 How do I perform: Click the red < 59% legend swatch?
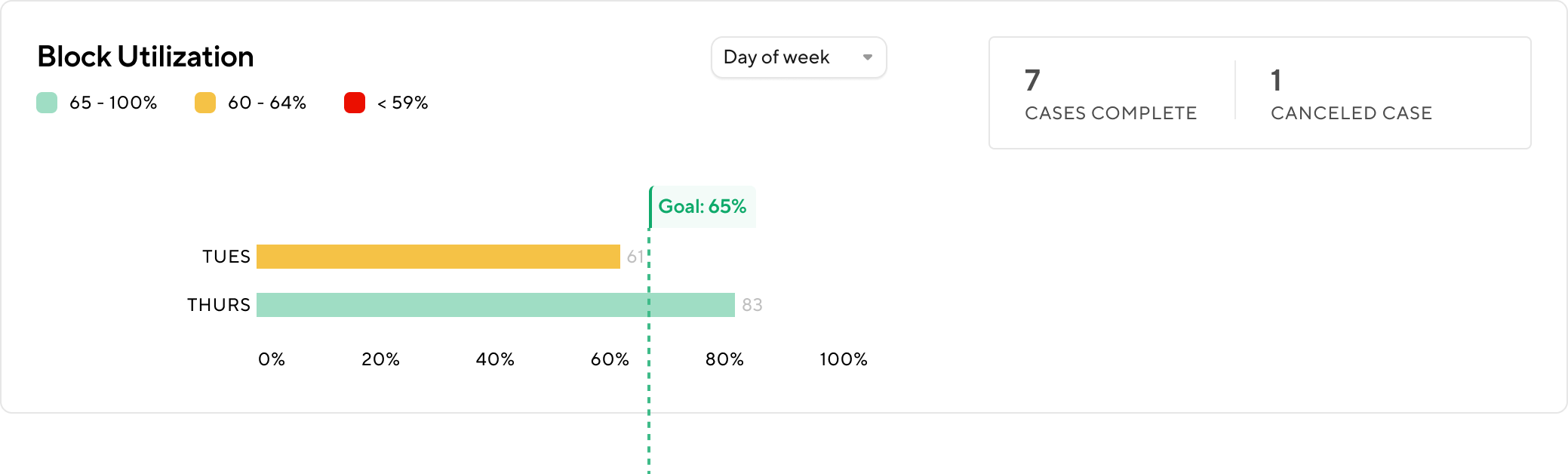tap(355, 103)
